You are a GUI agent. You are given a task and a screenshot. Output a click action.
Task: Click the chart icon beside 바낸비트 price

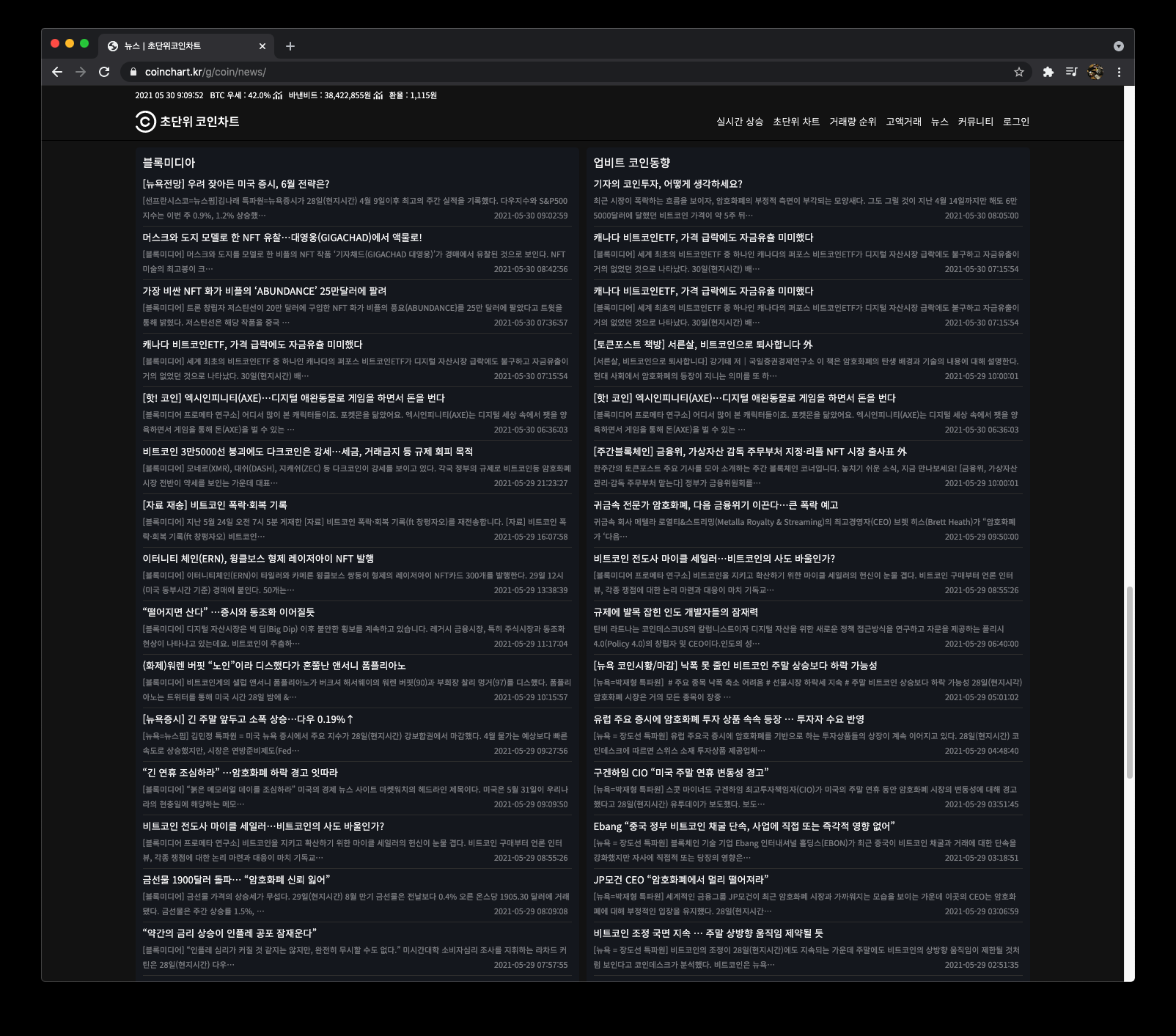pyautogui.click(x=378, y=95)
